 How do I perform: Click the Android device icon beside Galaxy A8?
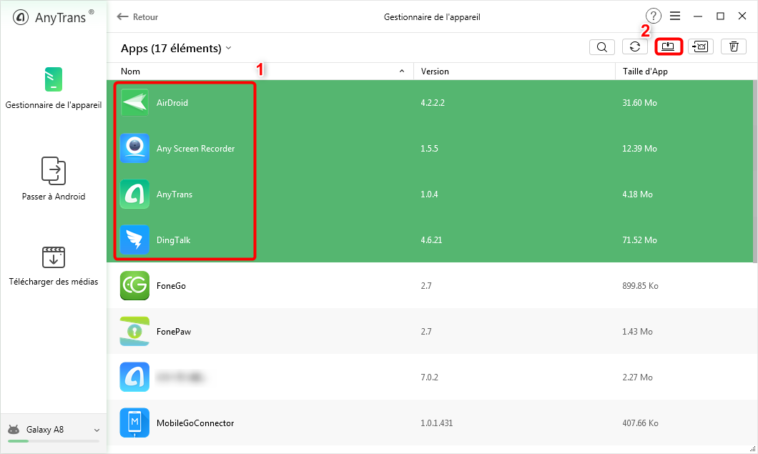[x=14, y=429]
